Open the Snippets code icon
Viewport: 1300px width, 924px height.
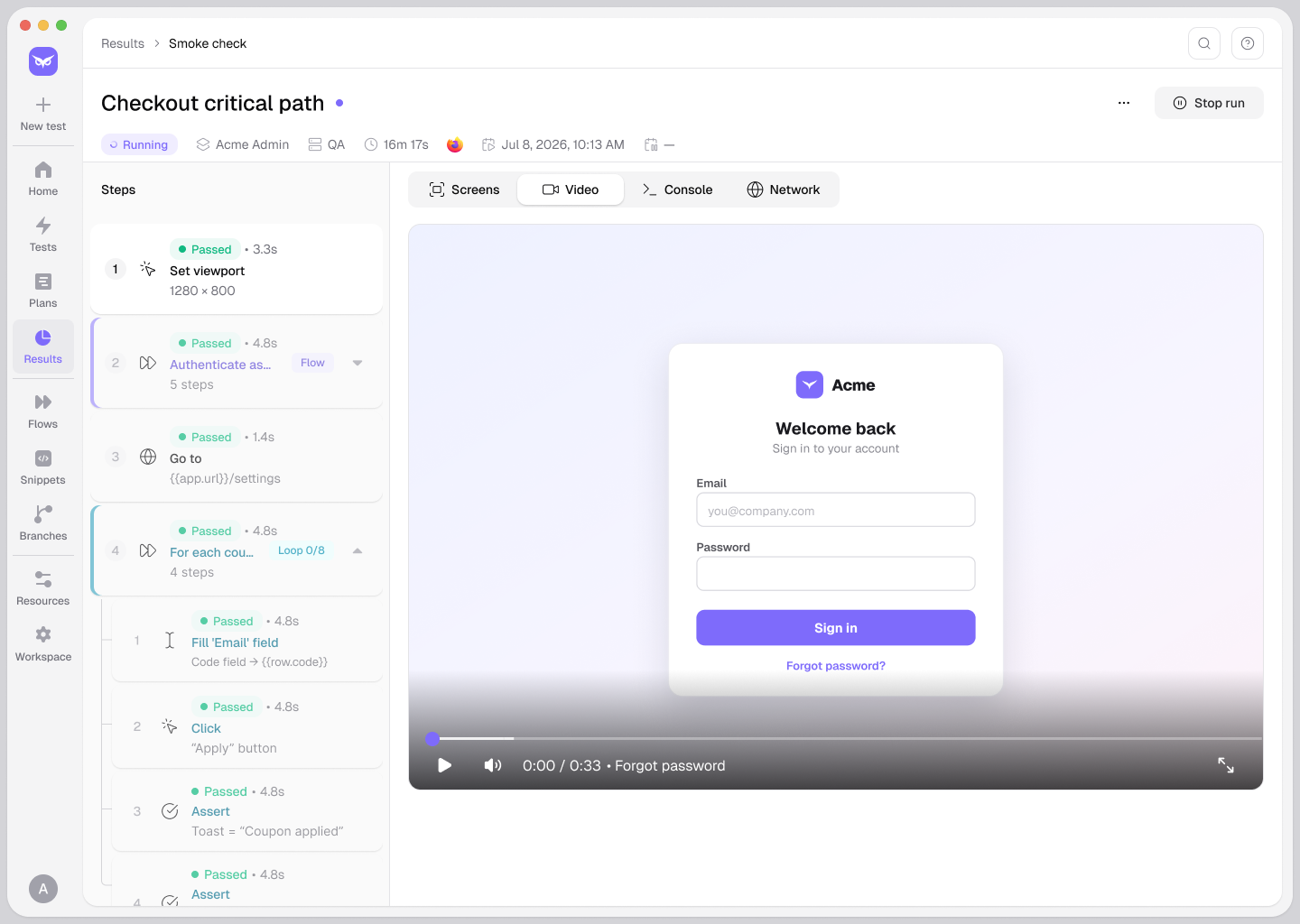click(43, 458)
